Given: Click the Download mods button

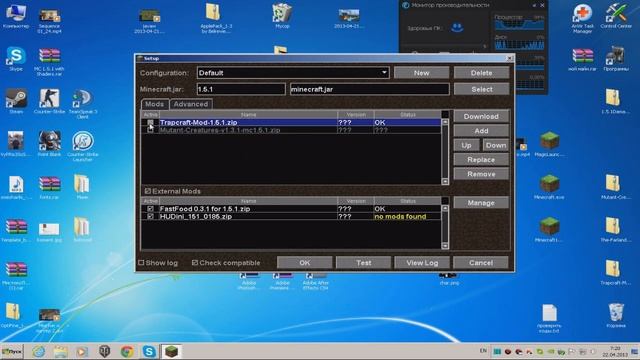Looking at the screenshot, I should tap(481, 116).
